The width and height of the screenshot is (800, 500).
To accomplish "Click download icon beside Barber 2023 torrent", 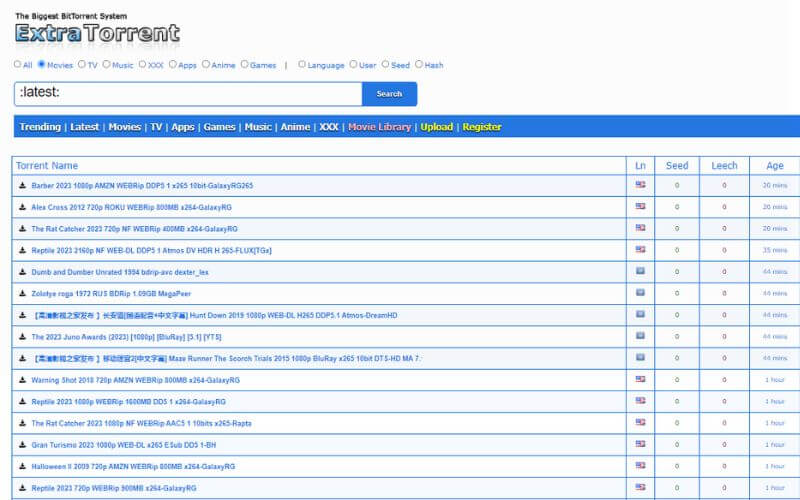I will pos(22,185).
